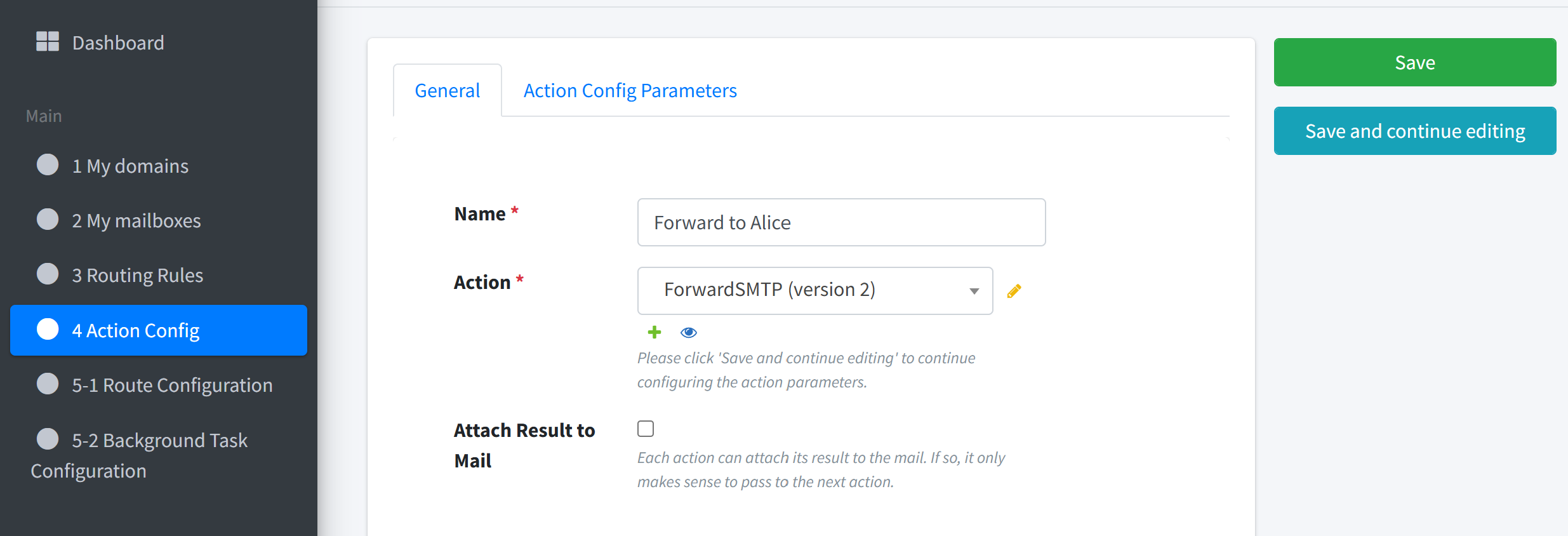Open 5-2 Background Task Configuration
Image resolution: width=1568 pixels, height=536 pixels.
(x=159, y=455)
